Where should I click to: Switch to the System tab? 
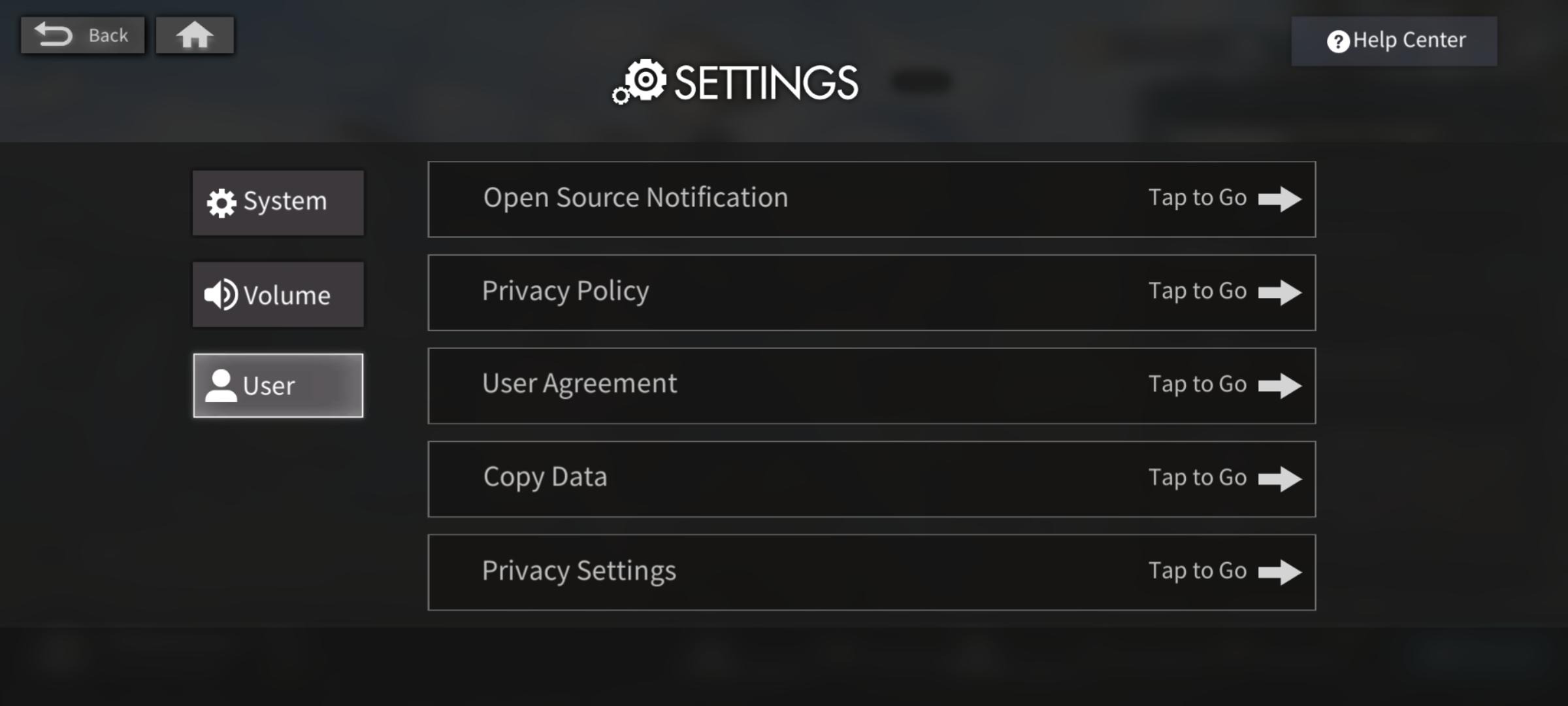(x=285, y=202)
